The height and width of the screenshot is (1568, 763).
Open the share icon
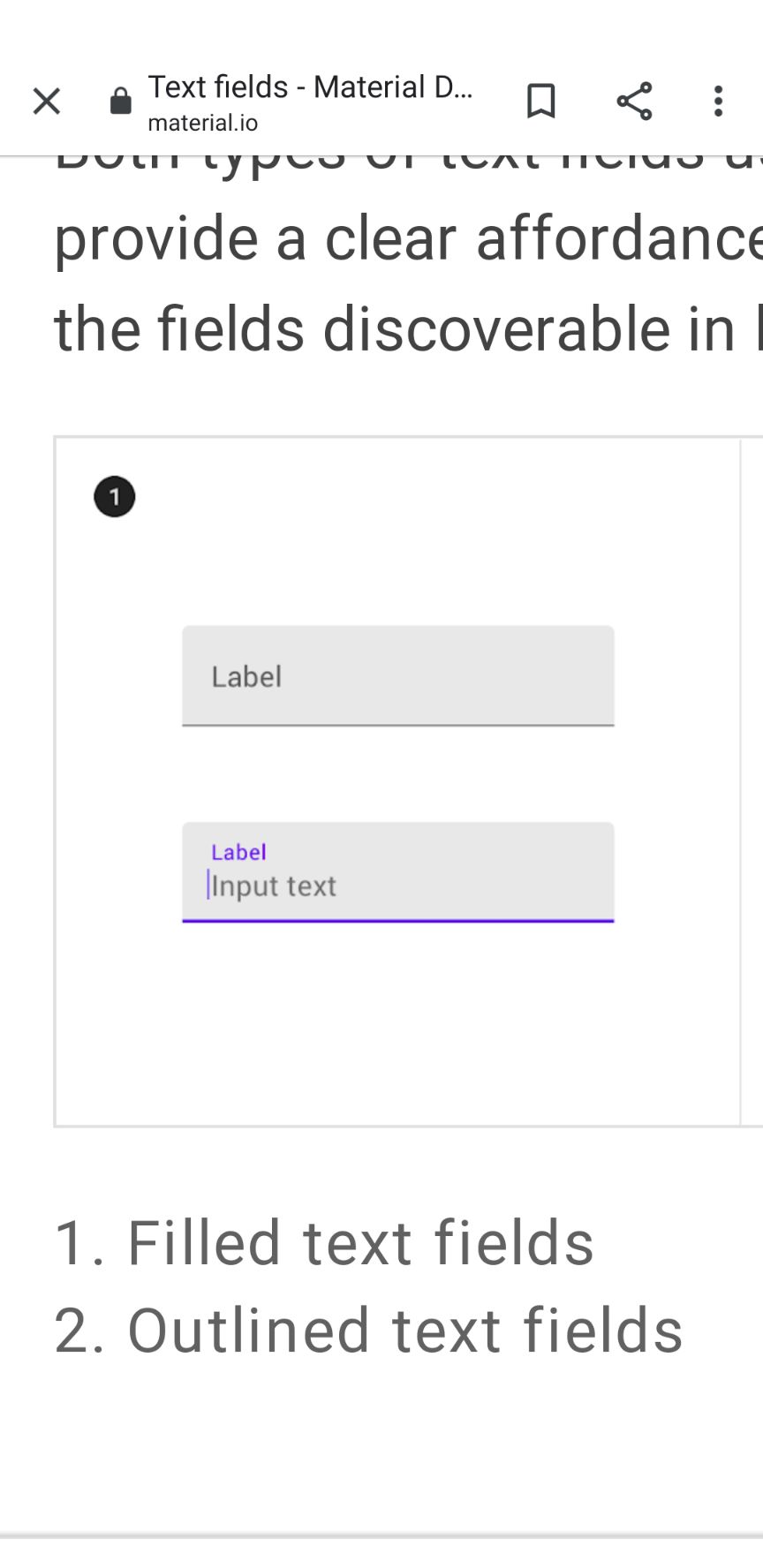(634, 102)
